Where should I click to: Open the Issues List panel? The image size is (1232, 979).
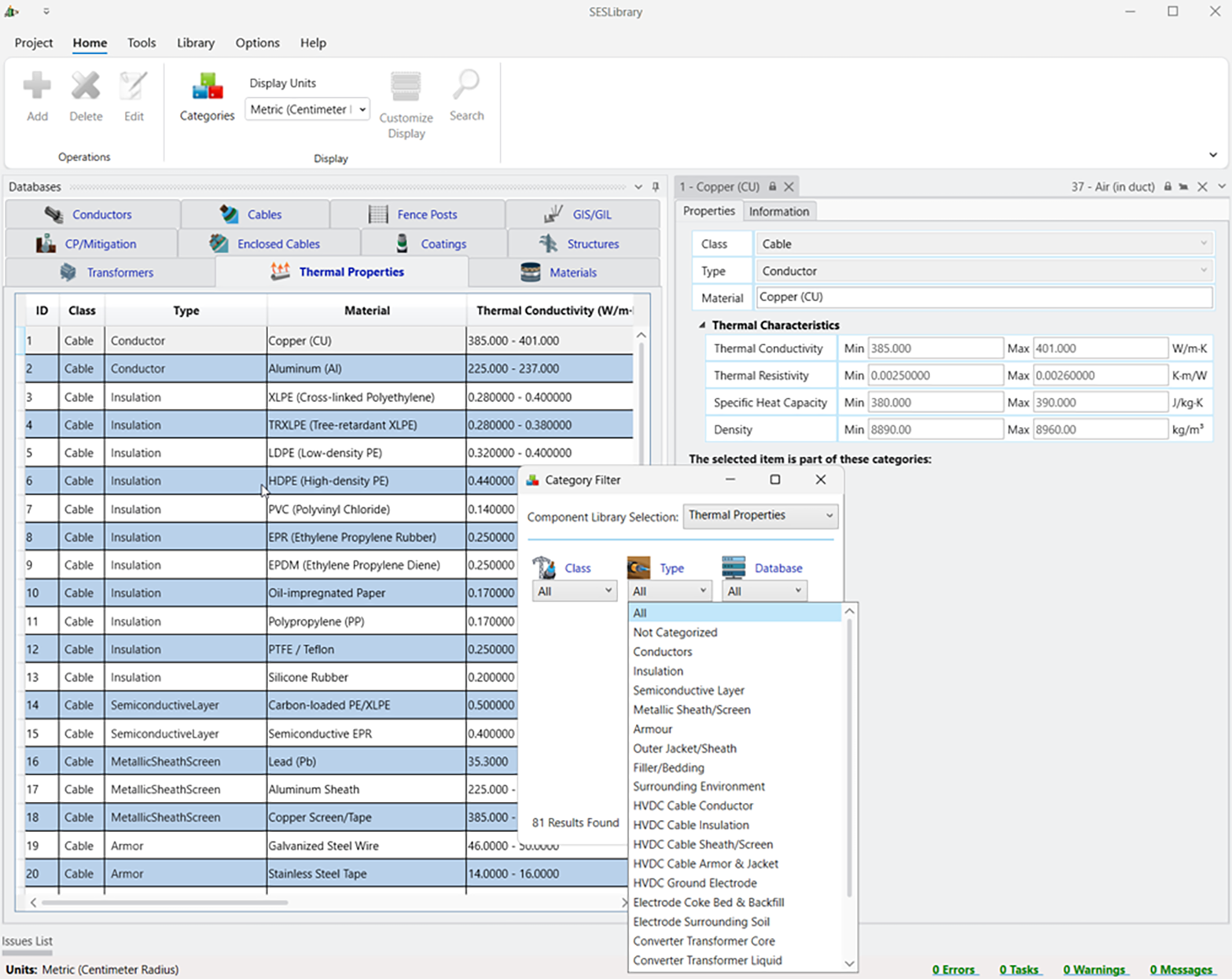click(28, 940)
